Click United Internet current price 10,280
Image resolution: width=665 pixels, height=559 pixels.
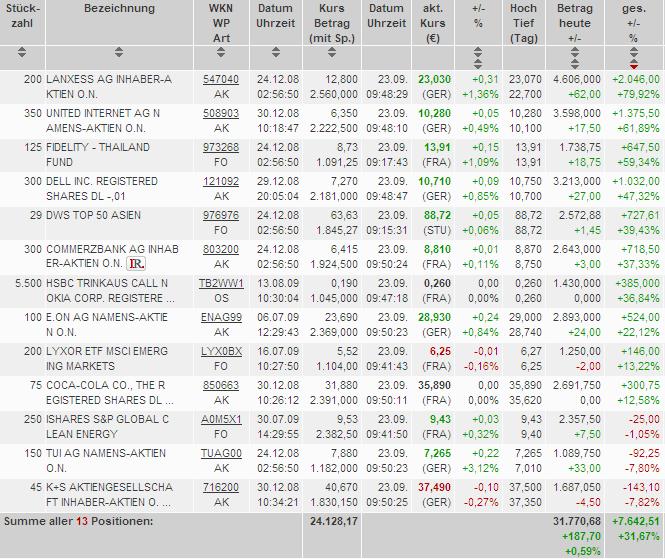434,113
